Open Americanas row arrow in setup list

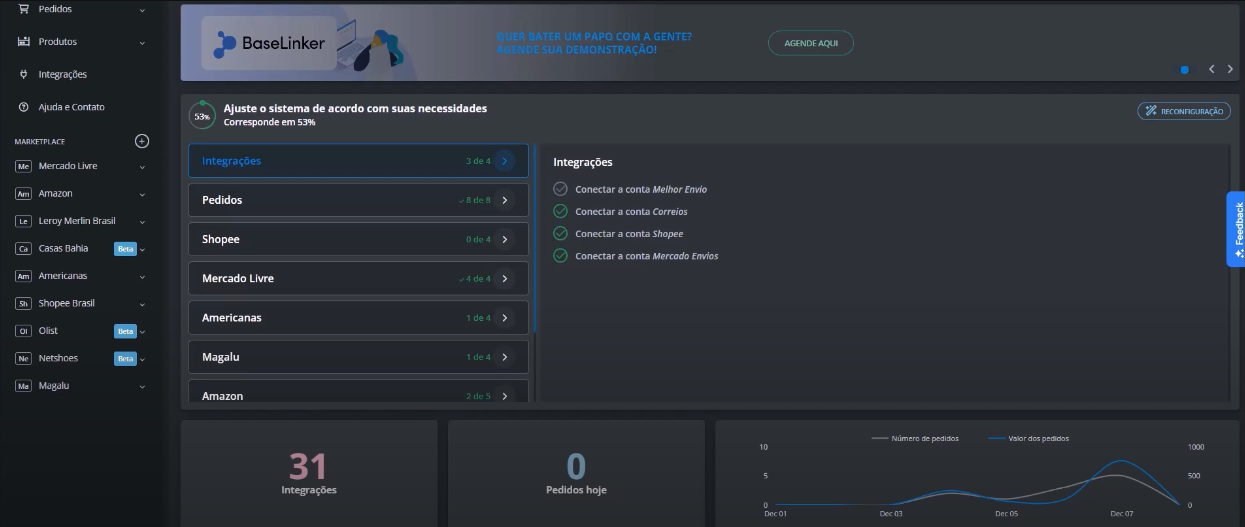505,318
